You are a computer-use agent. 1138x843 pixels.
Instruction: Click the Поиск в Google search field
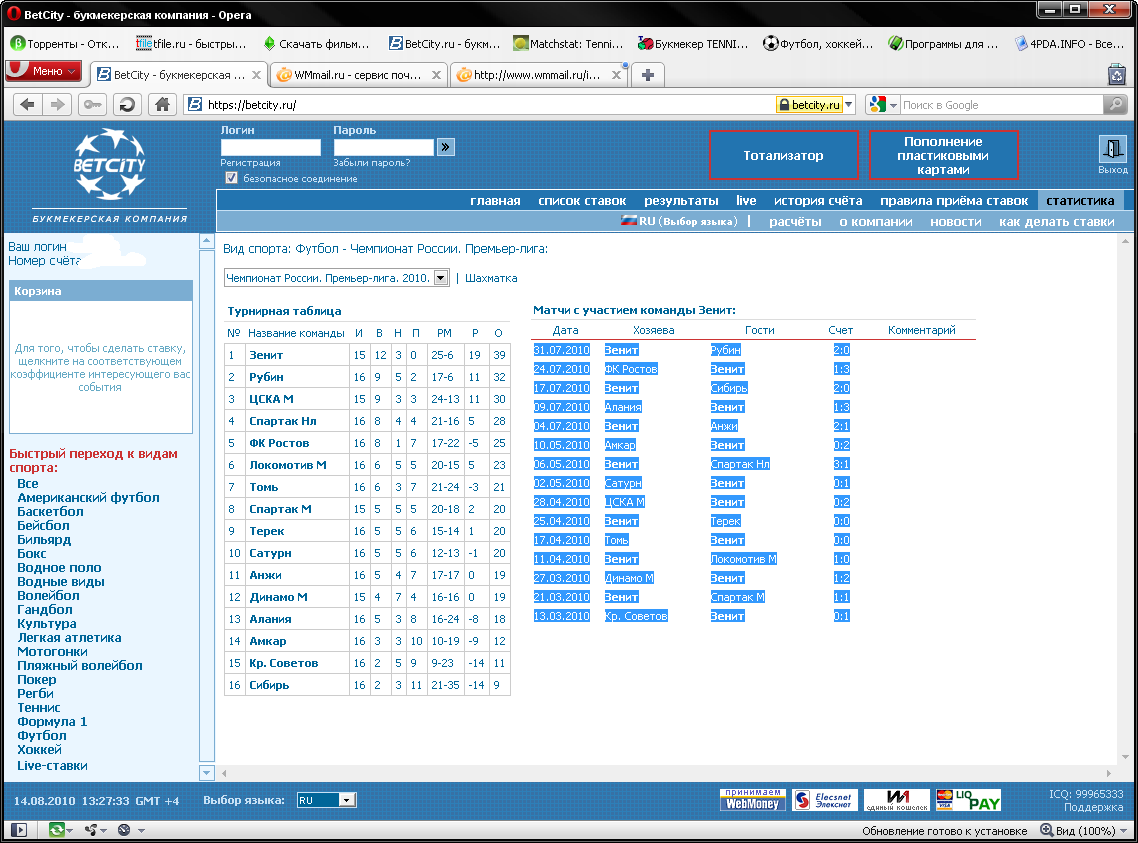[1002, 104]
